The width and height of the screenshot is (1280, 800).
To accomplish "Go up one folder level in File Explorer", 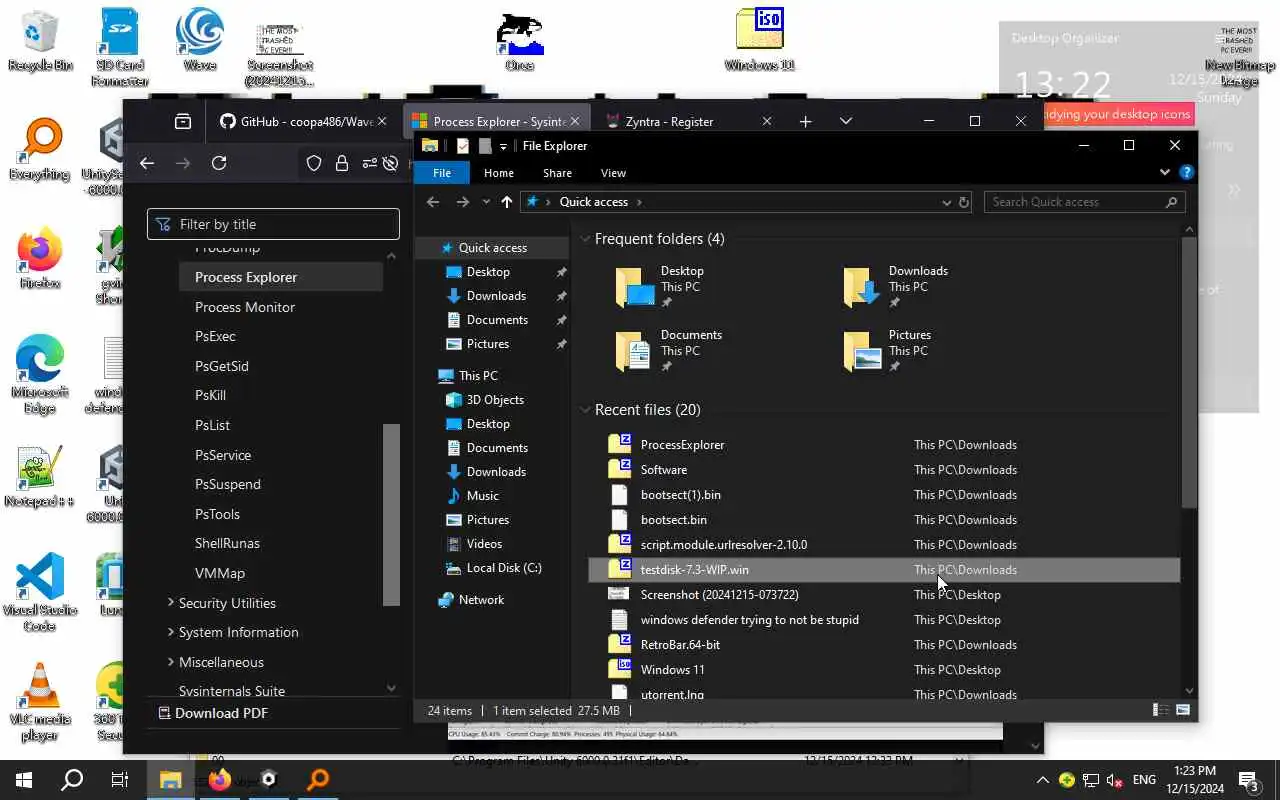I will [x=507, y=202].
